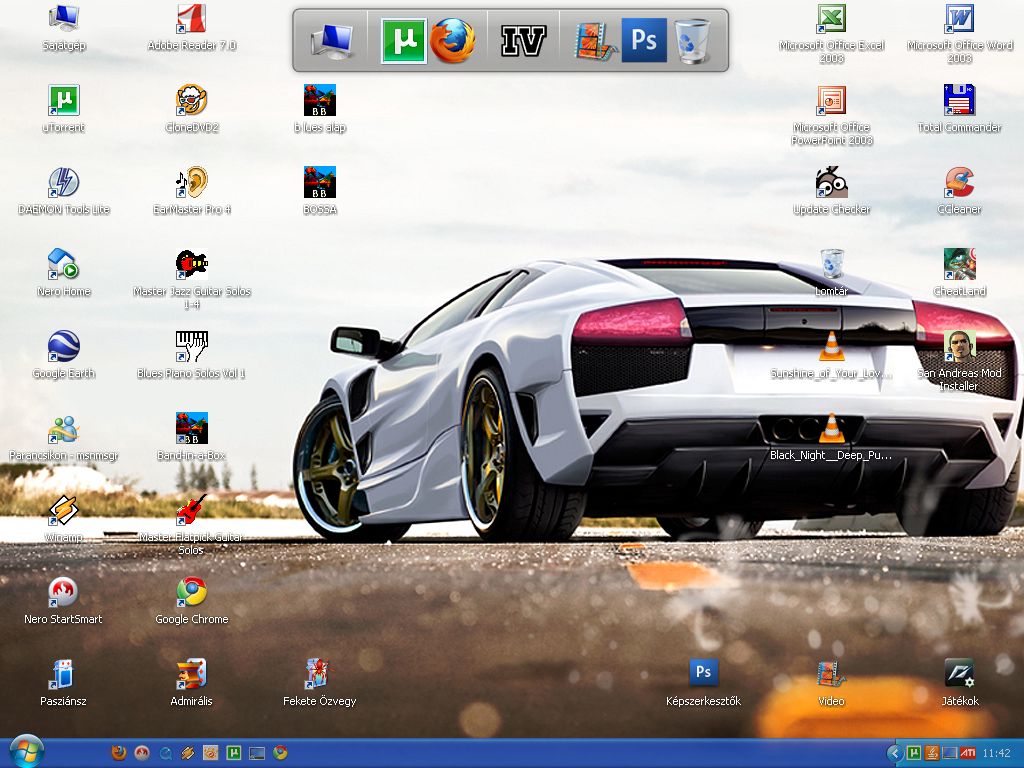Open the My Computer icon in the top dock
The image size is (1024, 768).
tap(332, 40)
